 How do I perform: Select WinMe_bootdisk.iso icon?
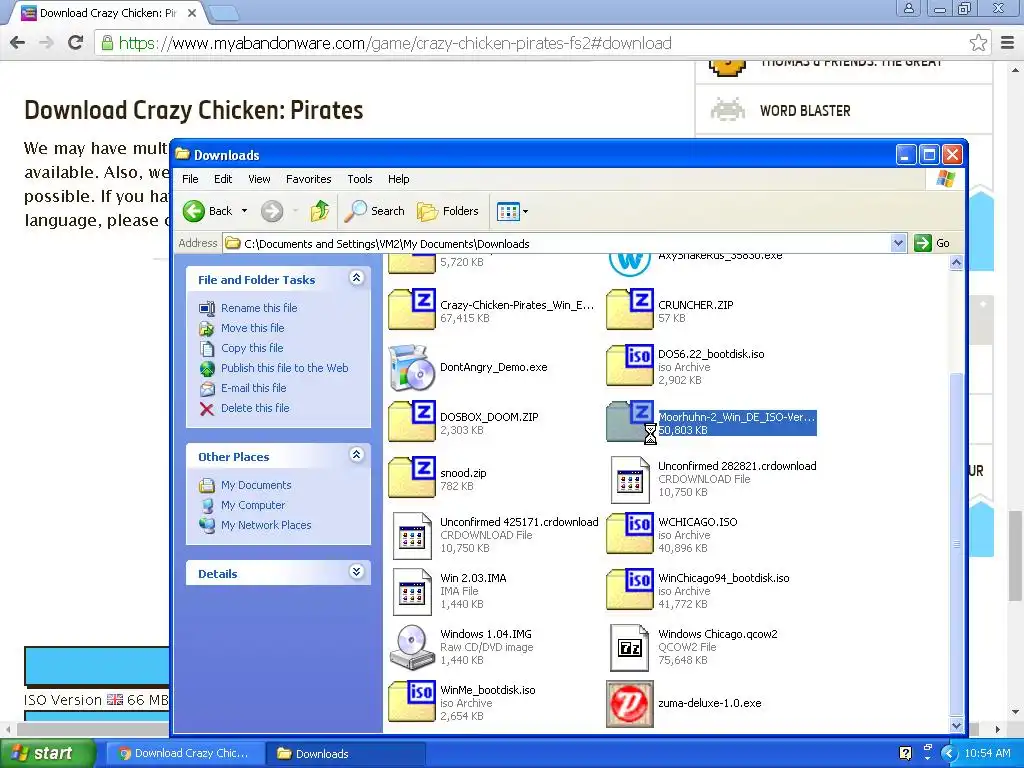(x=411, y=701)
